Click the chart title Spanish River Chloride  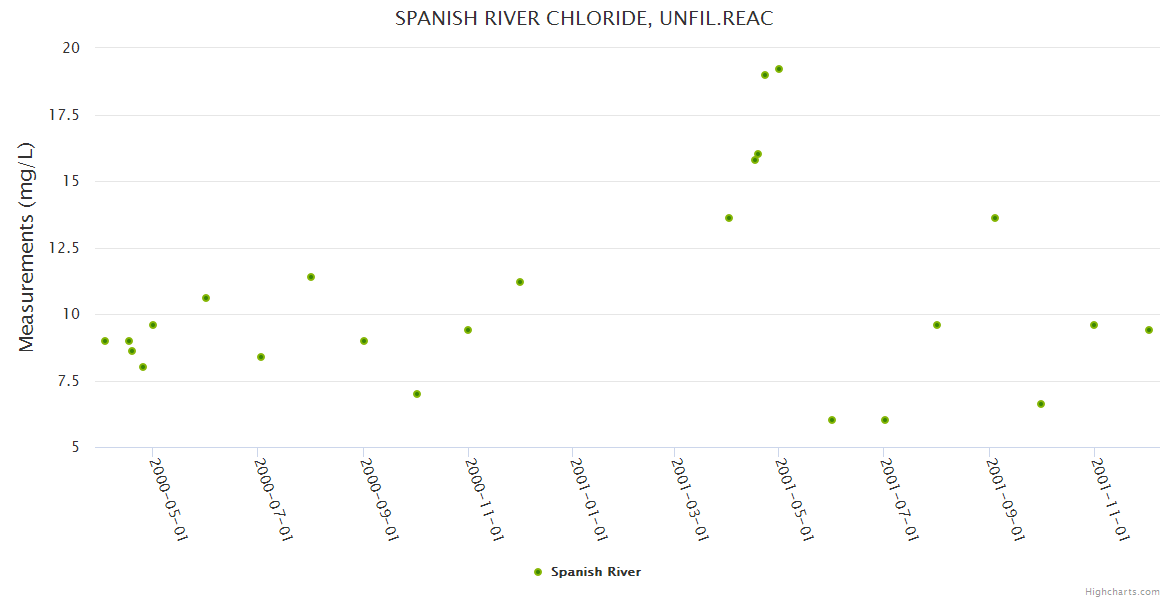click(x=584, y=18)
